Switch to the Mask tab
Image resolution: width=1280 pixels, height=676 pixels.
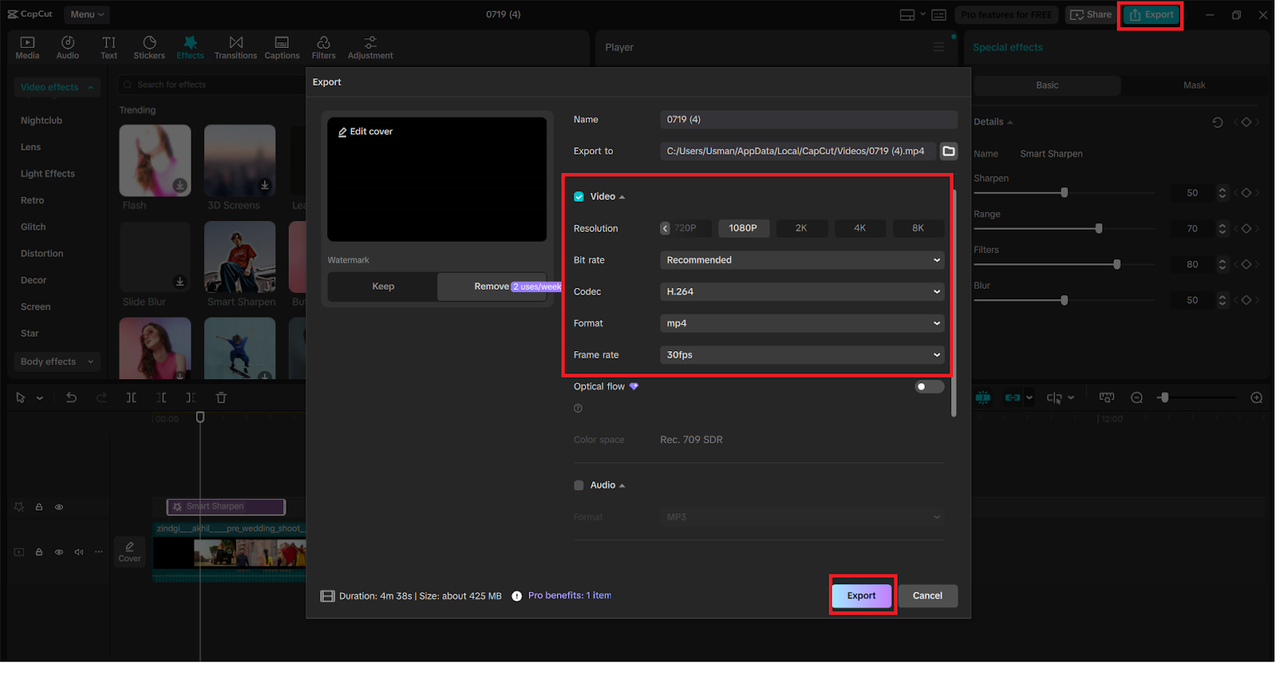[x=1194, y=85]
